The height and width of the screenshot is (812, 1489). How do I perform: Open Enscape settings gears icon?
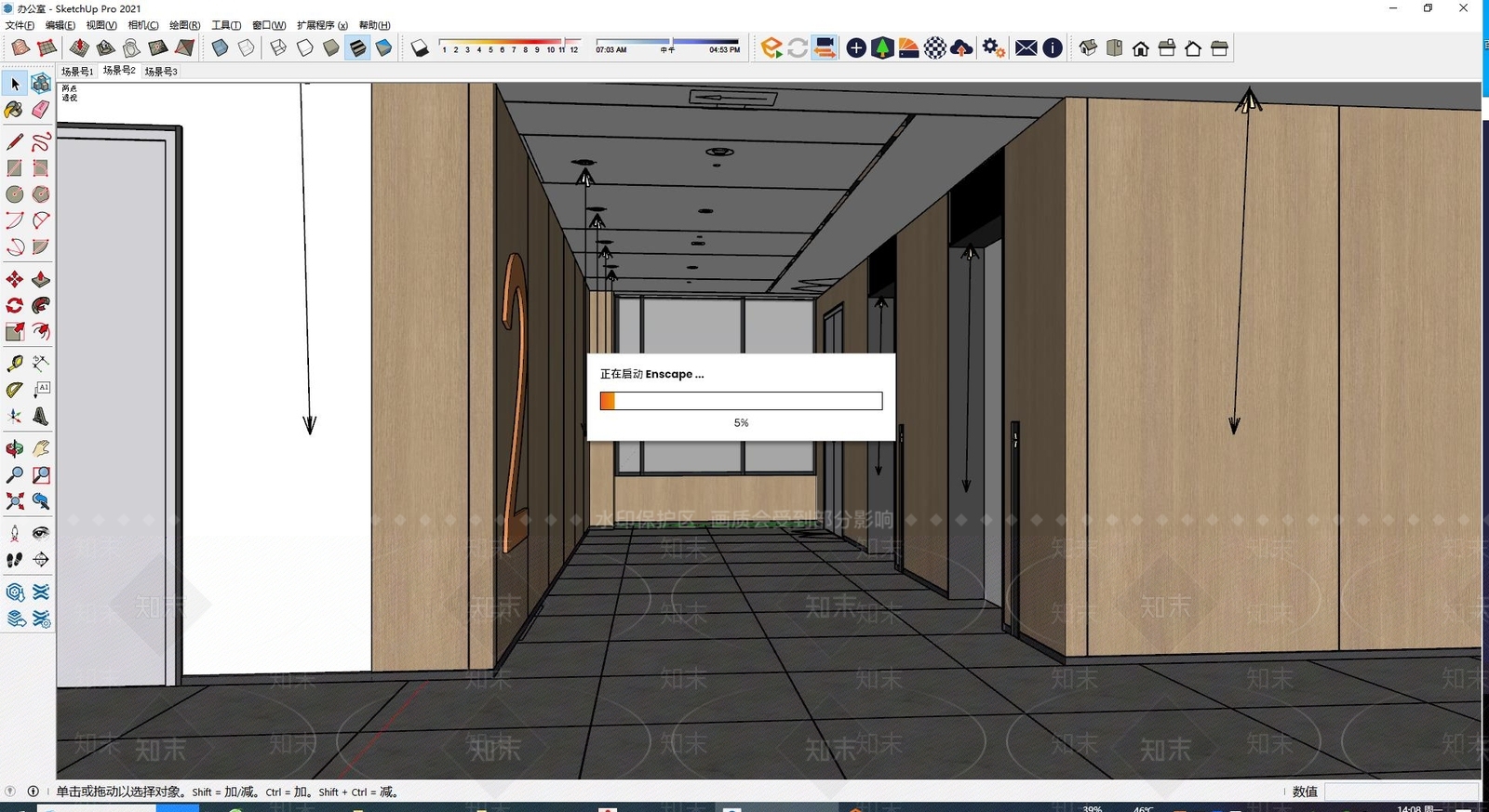(x=993, y=47)
